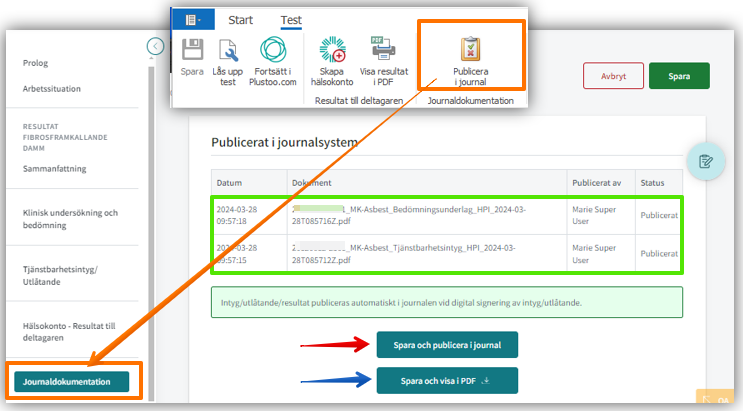Click the green Spara button
This screenshot has height=411, width=743.
(679, 76)
